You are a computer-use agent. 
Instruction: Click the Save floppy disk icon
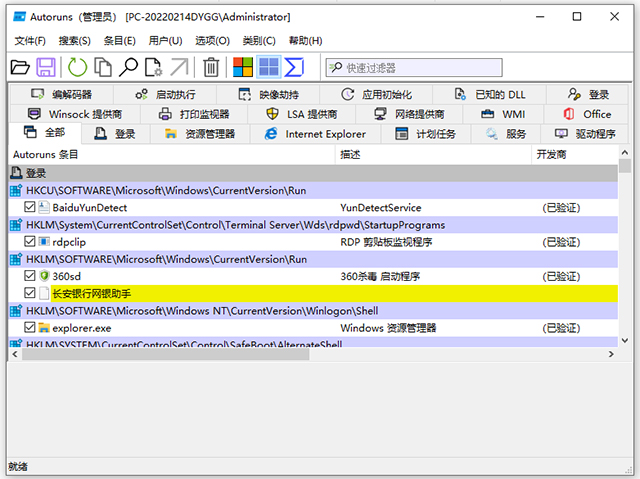point(46,67)
